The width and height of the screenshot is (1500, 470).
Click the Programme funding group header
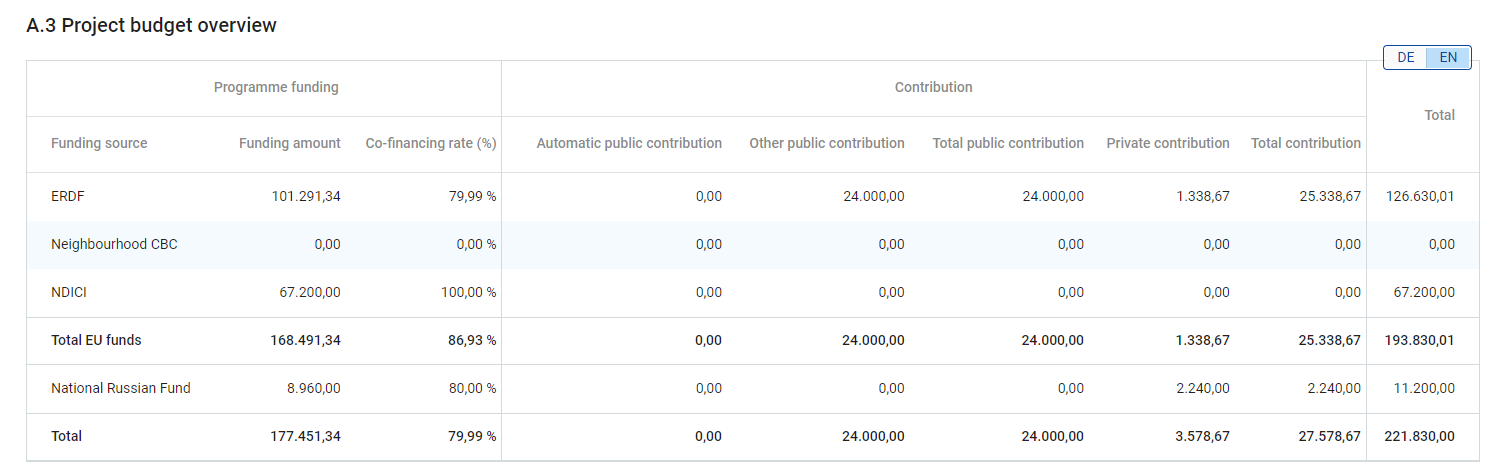pos(276,88)
